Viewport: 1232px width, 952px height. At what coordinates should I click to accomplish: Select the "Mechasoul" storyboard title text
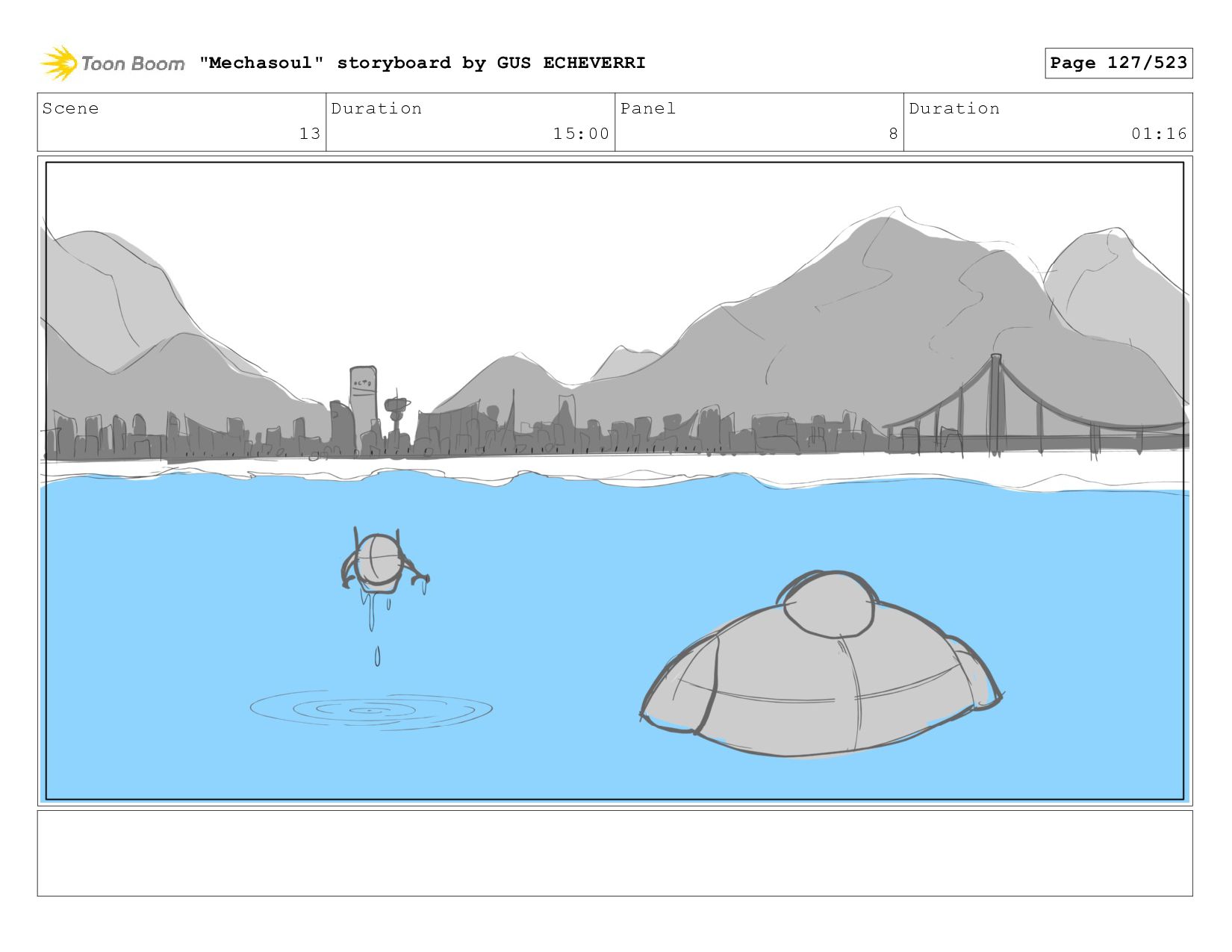pos(422,63)
